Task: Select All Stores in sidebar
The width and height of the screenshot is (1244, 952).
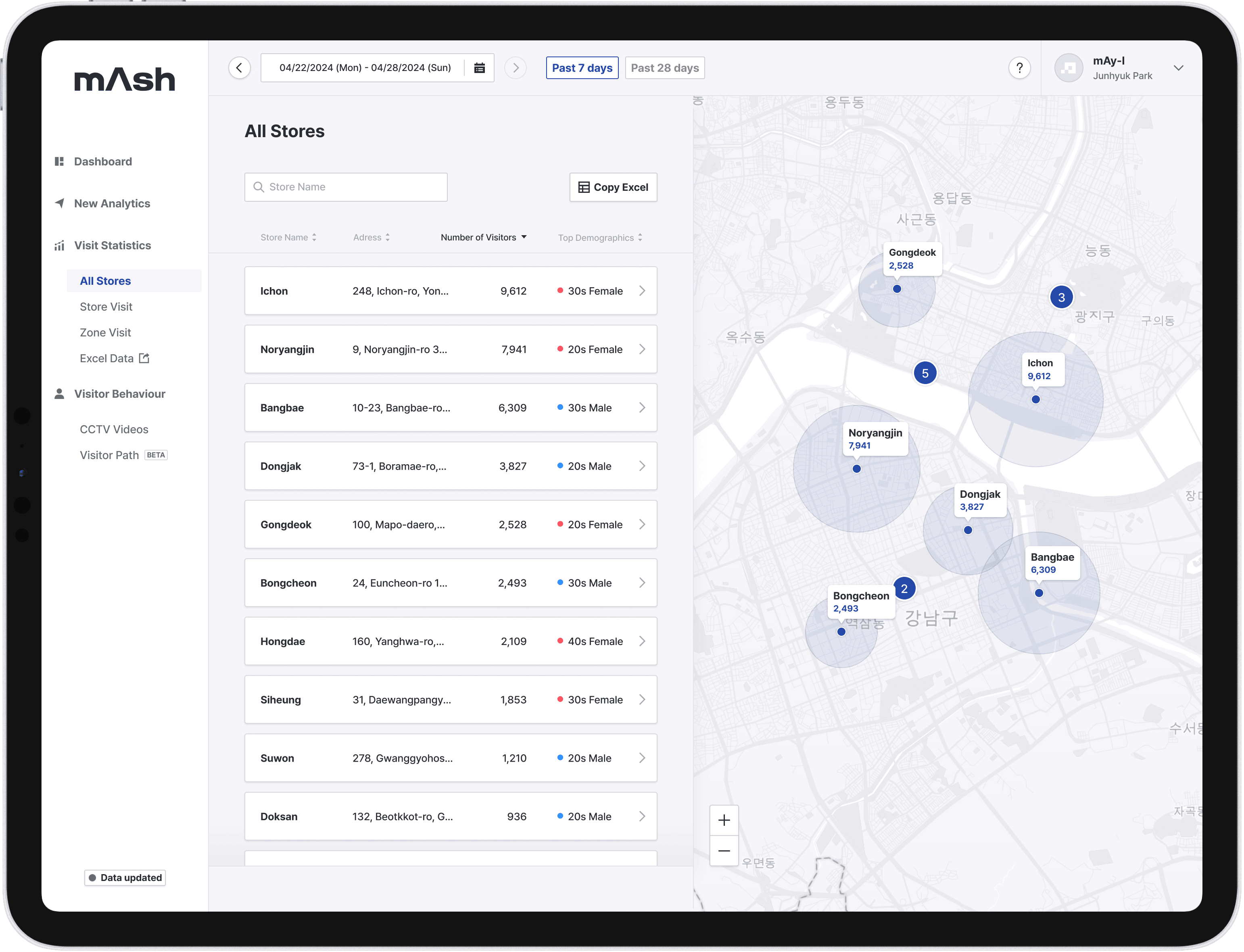Action: coord(134,281)
